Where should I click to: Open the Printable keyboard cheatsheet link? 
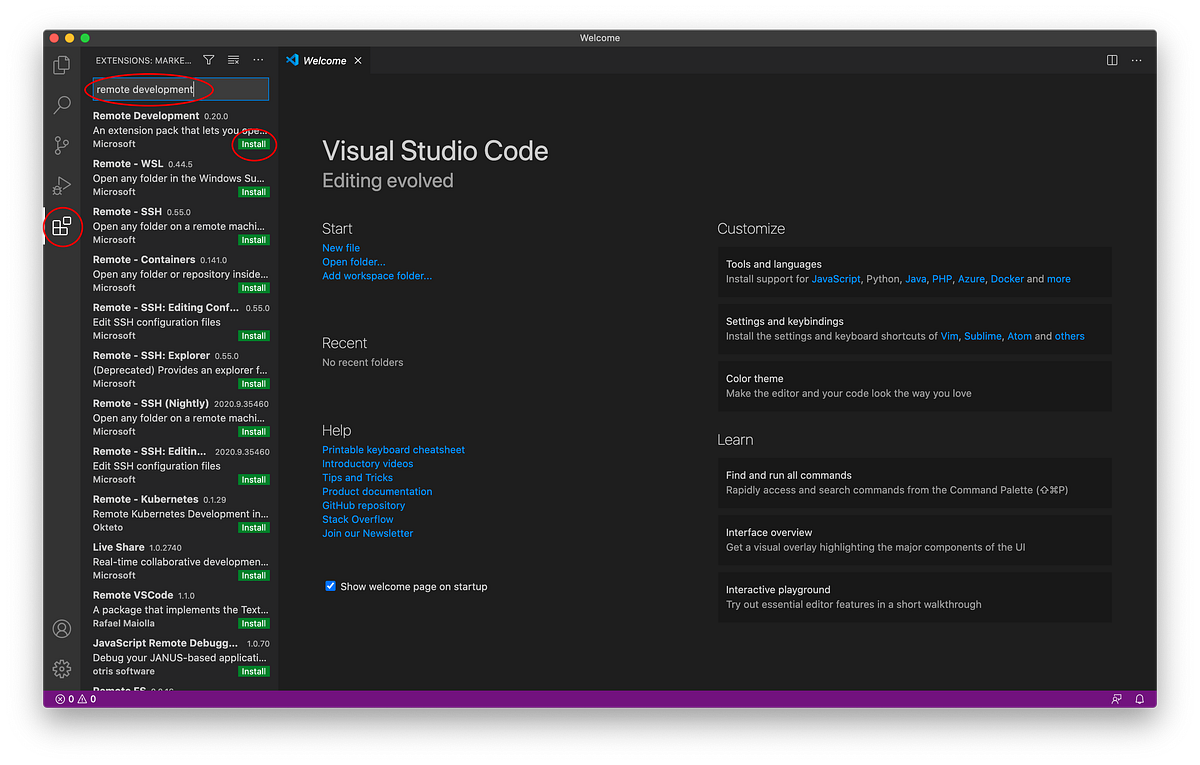pos(393,449)
